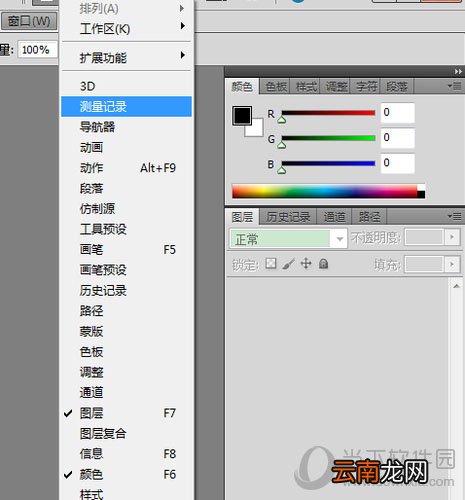Click the B value input field
Image resolution: width=465 pixels, height=500 pixels.
[398, 163]
